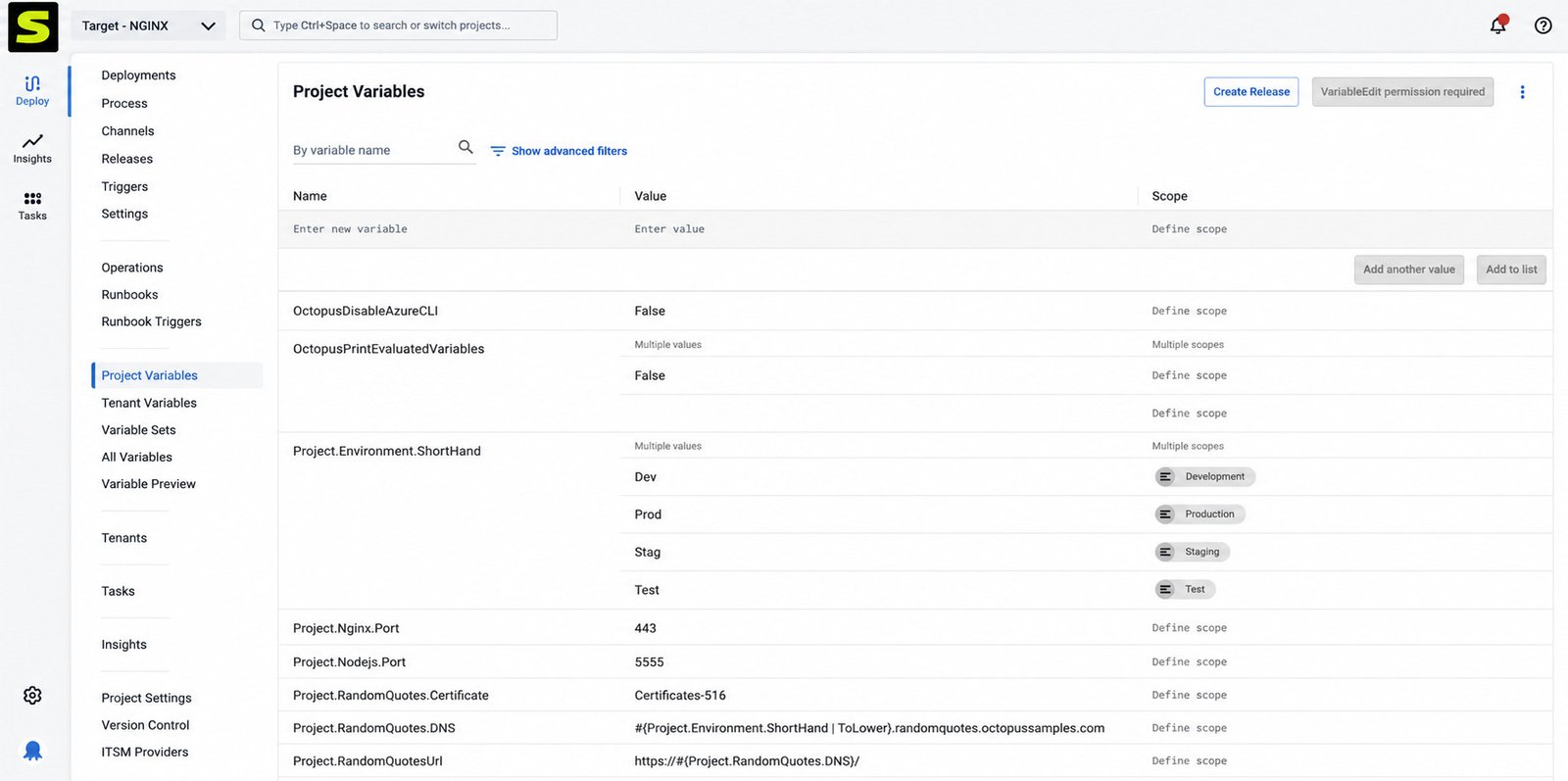Click the Name column header
Image resolution: width=1568 pixels, height=781 pixels.
tap(310, 196)
